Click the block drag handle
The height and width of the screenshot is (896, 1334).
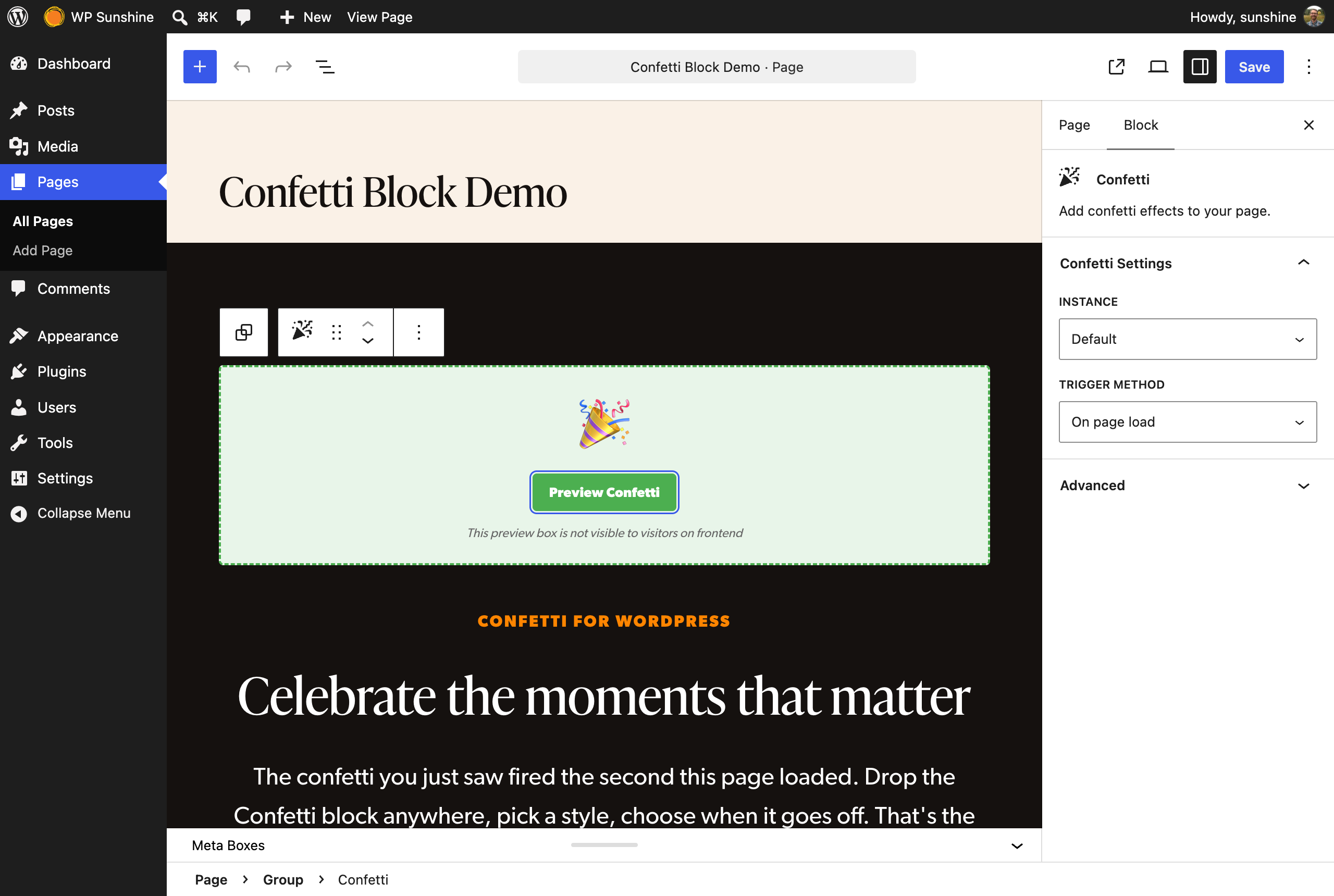pyautogui.click(x=337, y=332)
